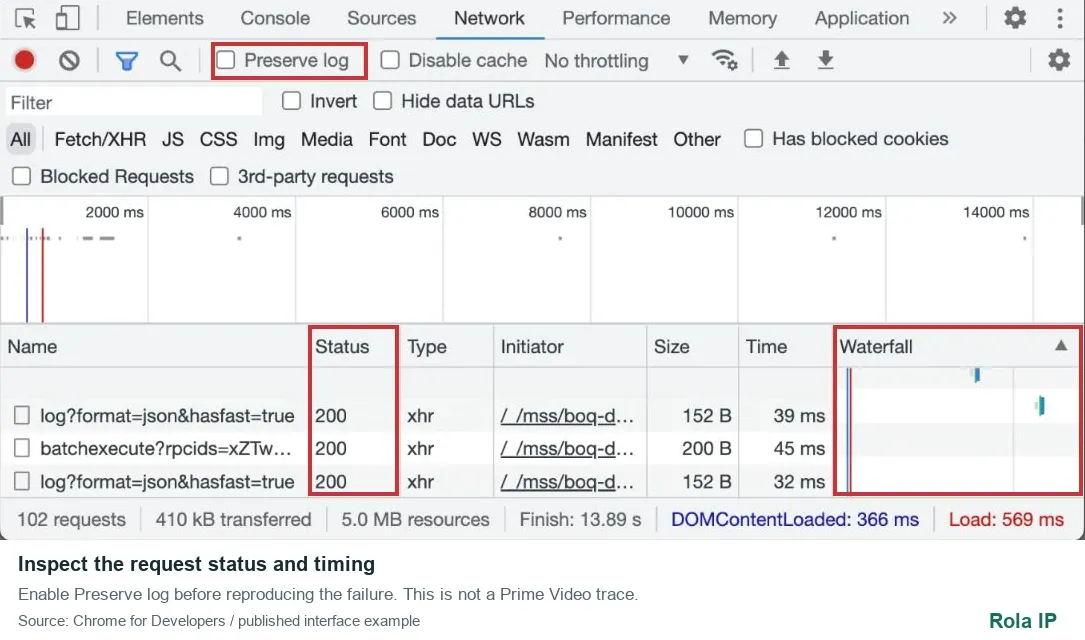
Task: Enable the Disable cache checkbox
Action: tap(390, 60)
